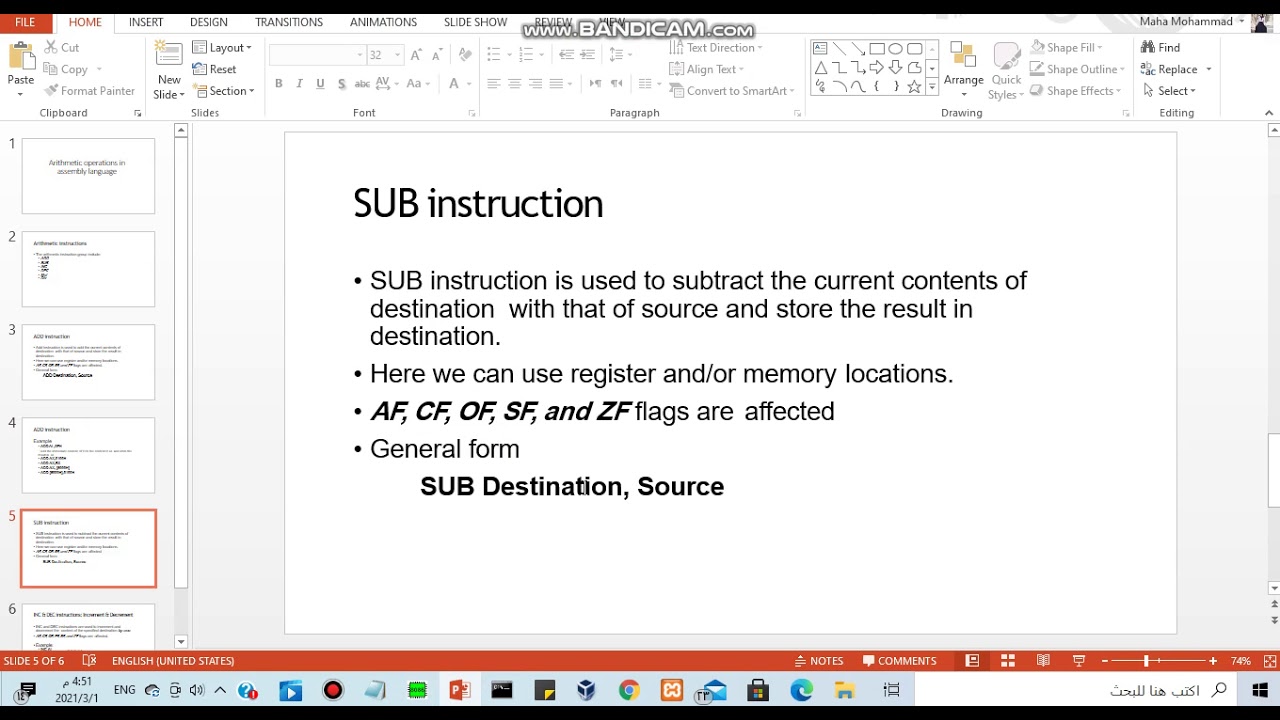Expand the shapes gallery More arrow
1280x720 pixels.
click(x=932, y=88)
